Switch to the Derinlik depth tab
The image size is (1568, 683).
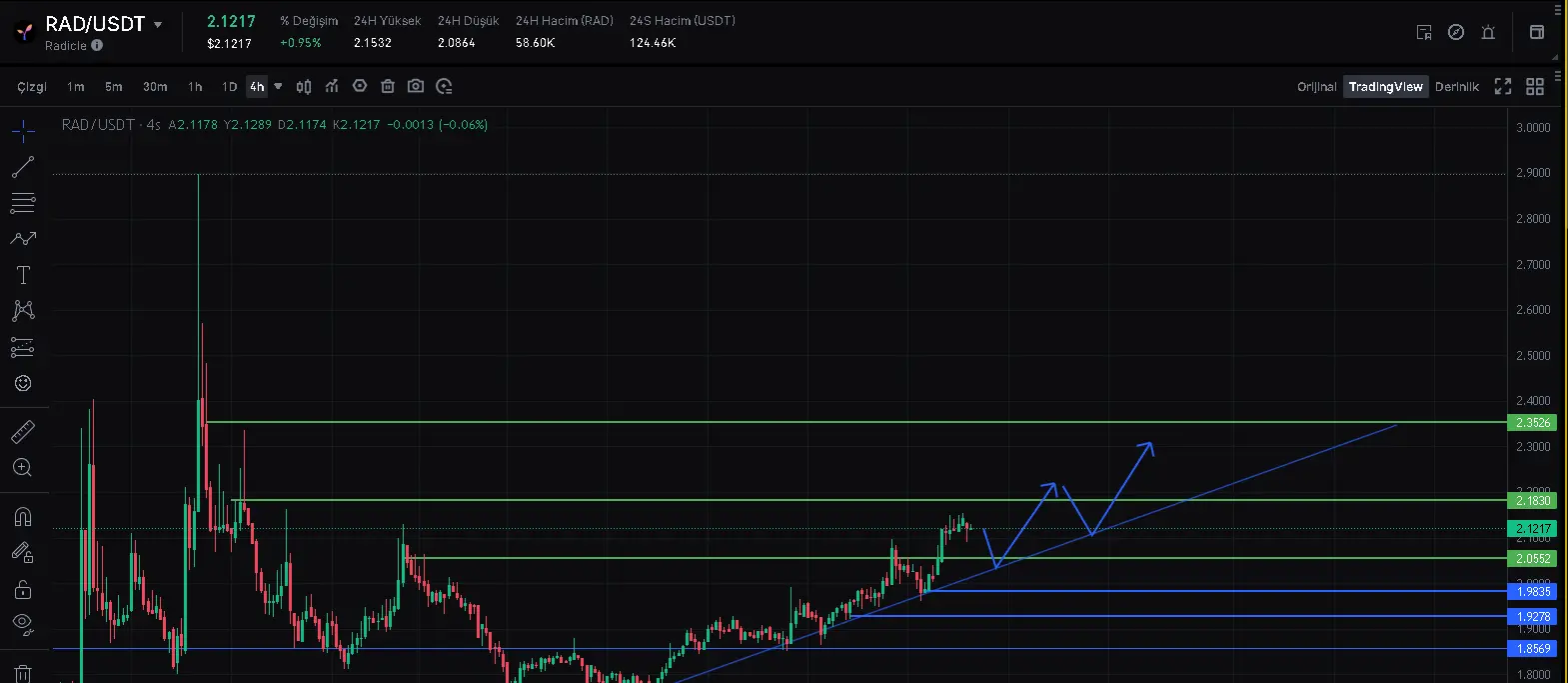click(x=1456, y=87)
